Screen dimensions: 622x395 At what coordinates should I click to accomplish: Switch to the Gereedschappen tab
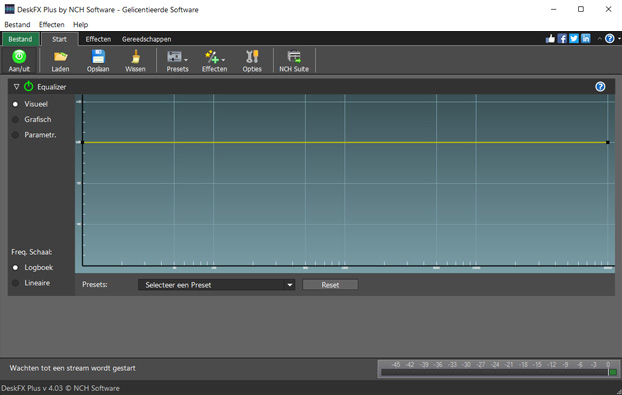coord(146,39)
